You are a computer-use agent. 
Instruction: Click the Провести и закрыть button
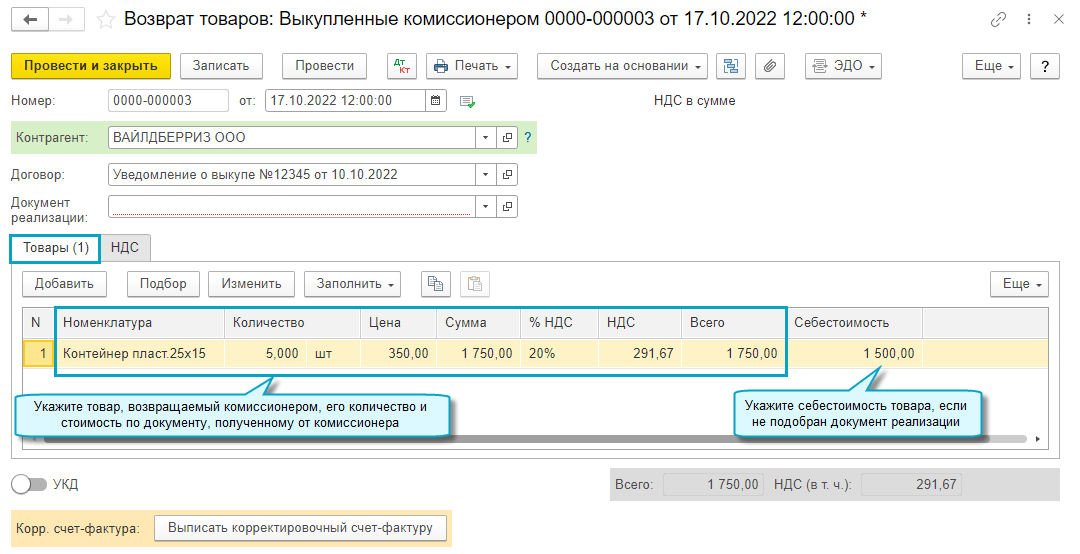(91, 66)
